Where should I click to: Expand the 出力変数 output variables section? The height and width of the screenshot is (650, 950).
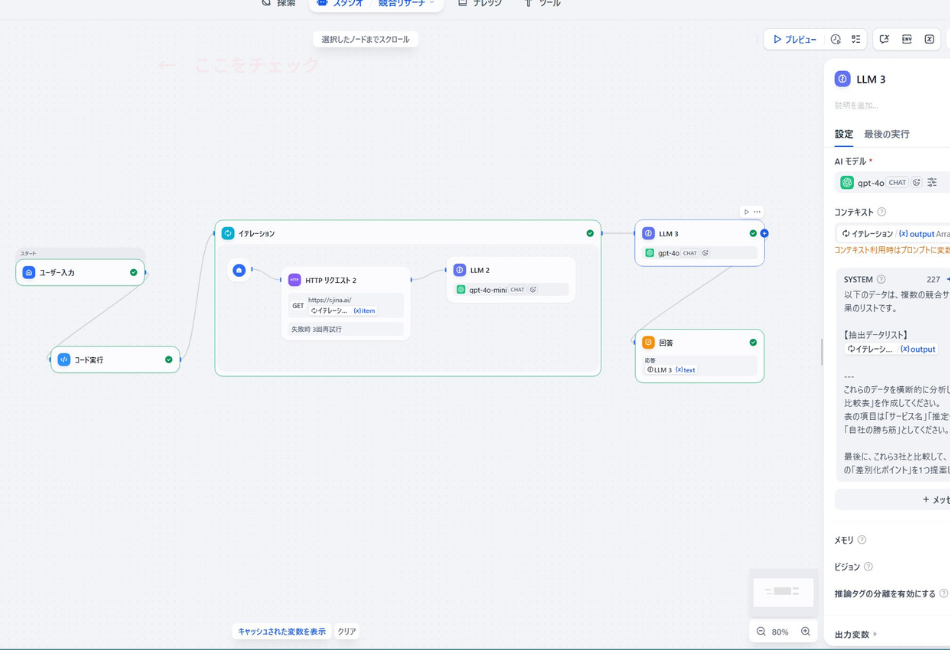(x=856, y=634)
